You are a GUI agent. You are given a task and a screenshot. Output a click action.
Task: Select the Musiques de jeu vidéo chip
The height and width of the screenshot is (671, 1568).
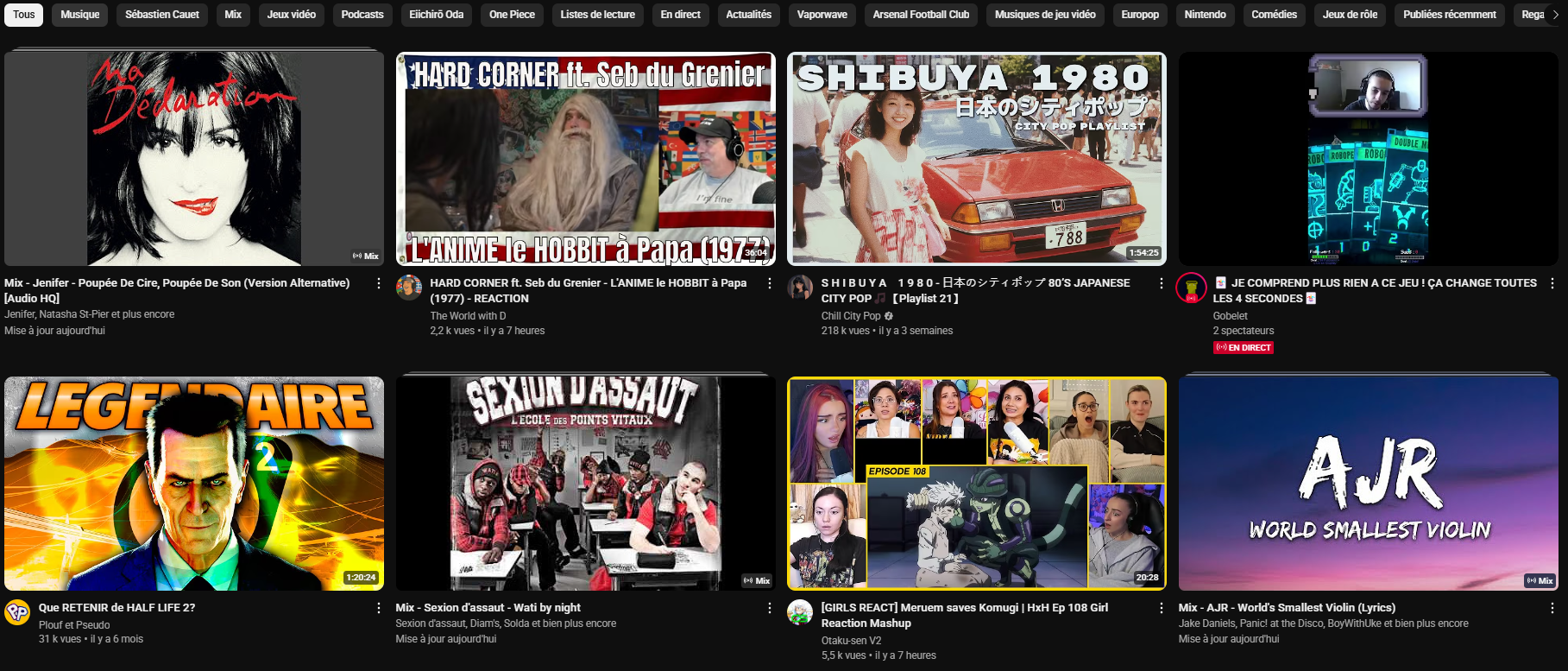(1045, 15)
